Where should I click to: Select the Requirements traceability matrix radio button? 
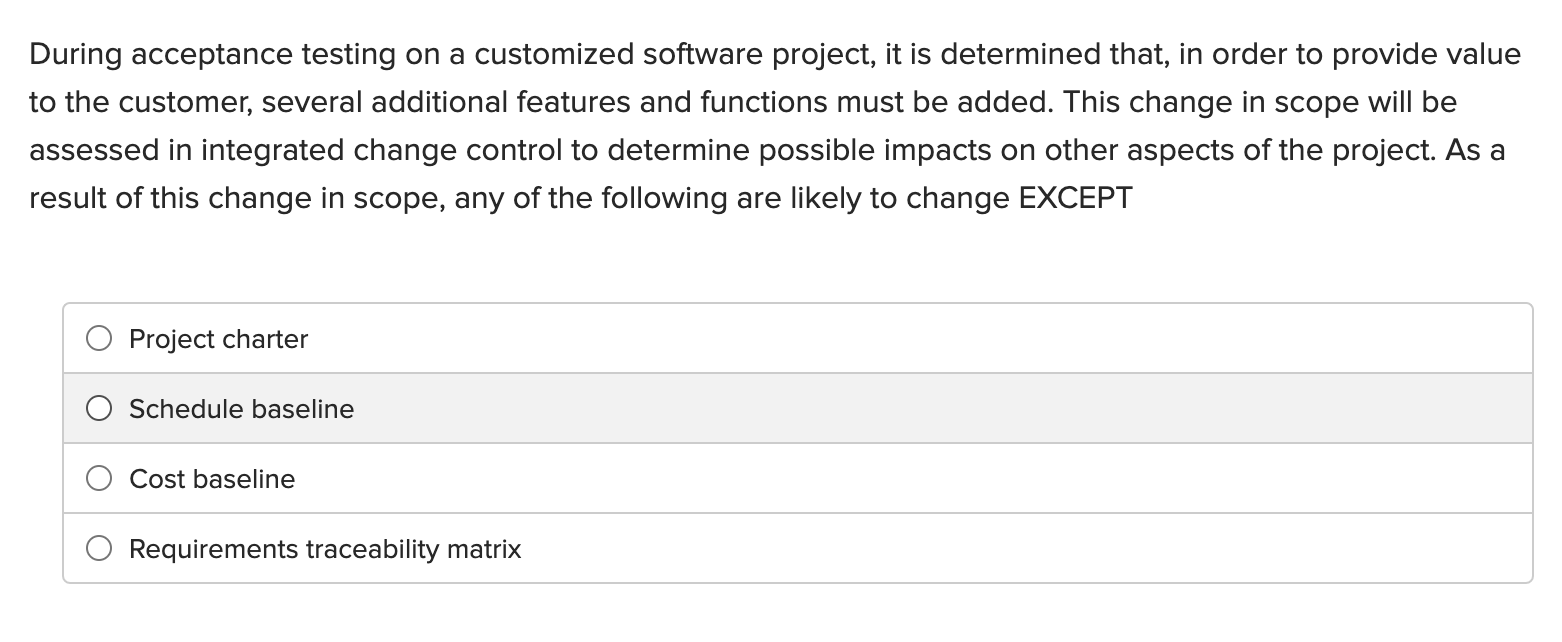99,548
